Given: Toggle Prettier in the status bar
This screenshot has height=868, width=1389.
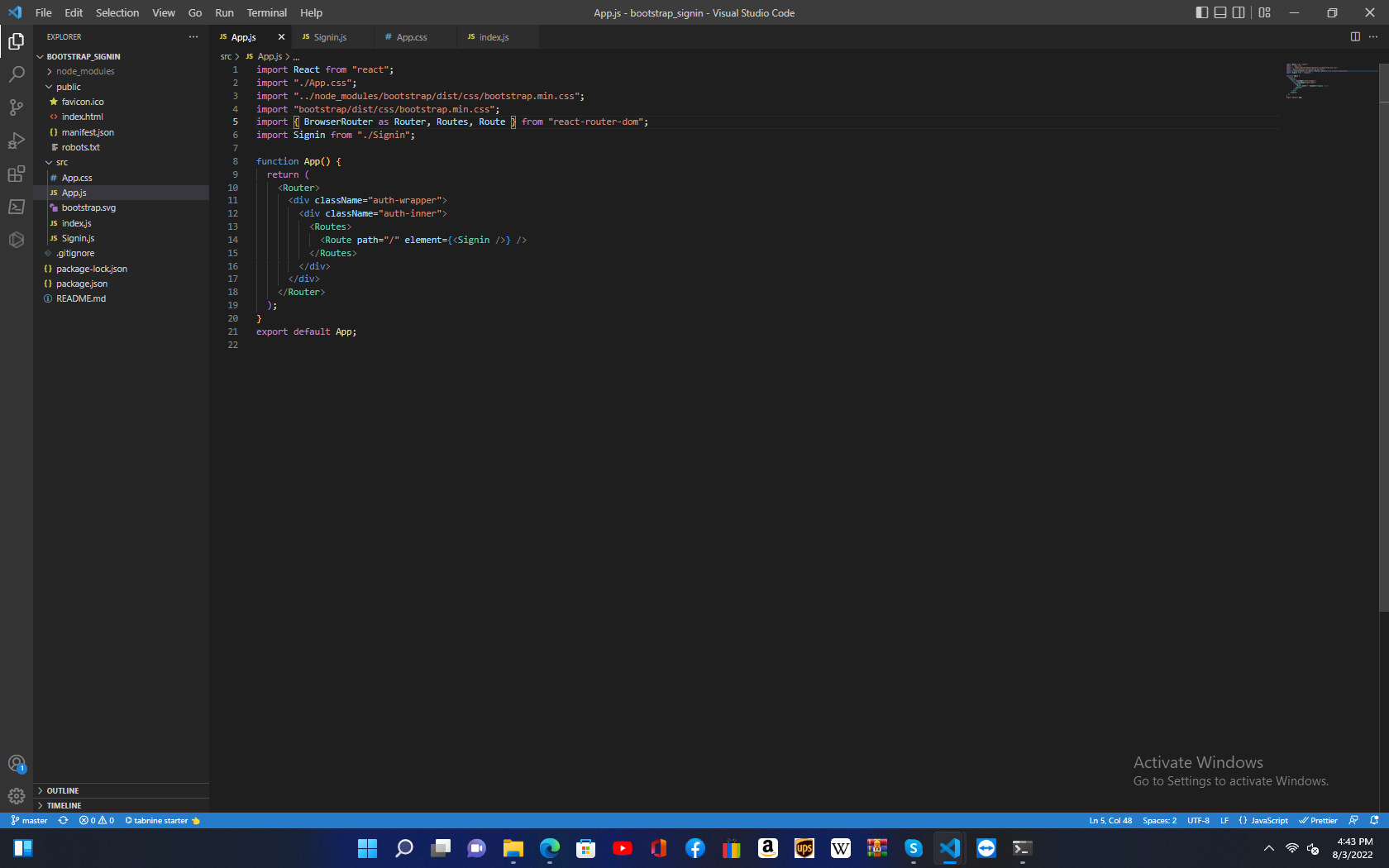Looking at the screenshot, I should pos(1317,820).
